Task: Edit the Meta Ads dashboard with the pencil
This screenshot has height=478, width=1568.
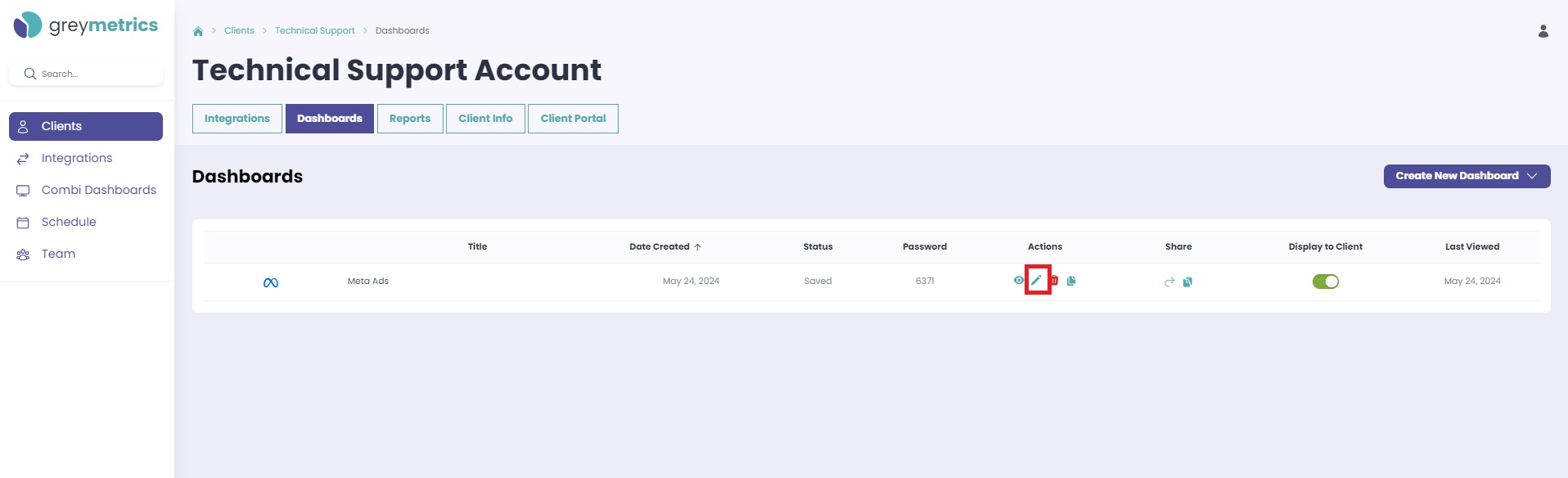Action: point(1037,280)
